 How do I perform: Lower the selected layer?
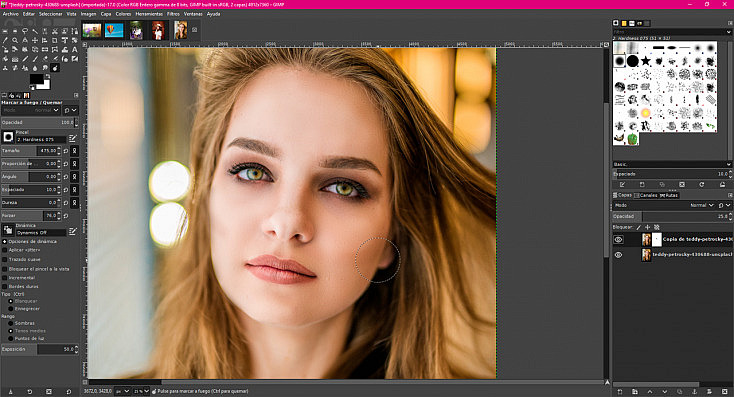coord(665,391)
